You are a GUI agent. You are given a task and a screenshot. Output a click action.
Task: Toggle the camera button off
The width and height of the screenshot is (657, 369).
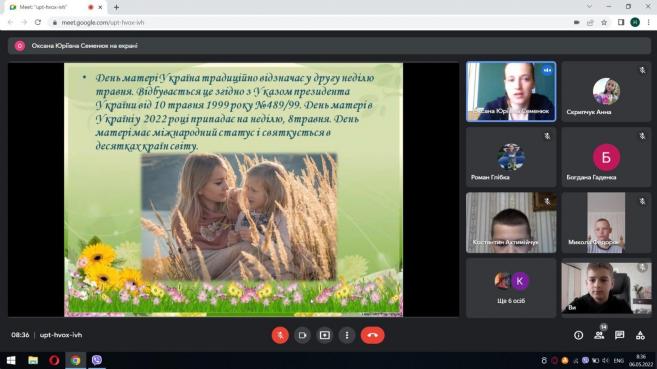pyautogui.click(x=303, y=335)
